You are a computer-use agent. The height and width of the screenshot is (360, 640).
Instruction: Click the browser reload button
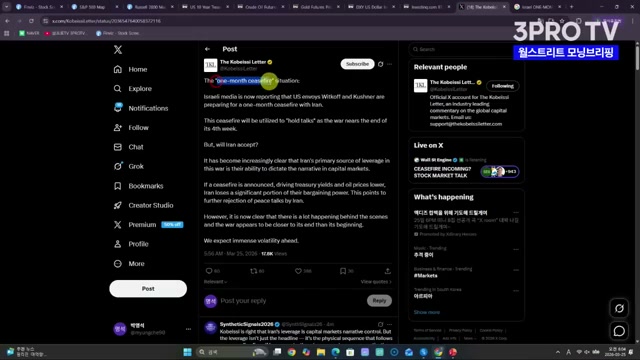[x=31, y=21]
